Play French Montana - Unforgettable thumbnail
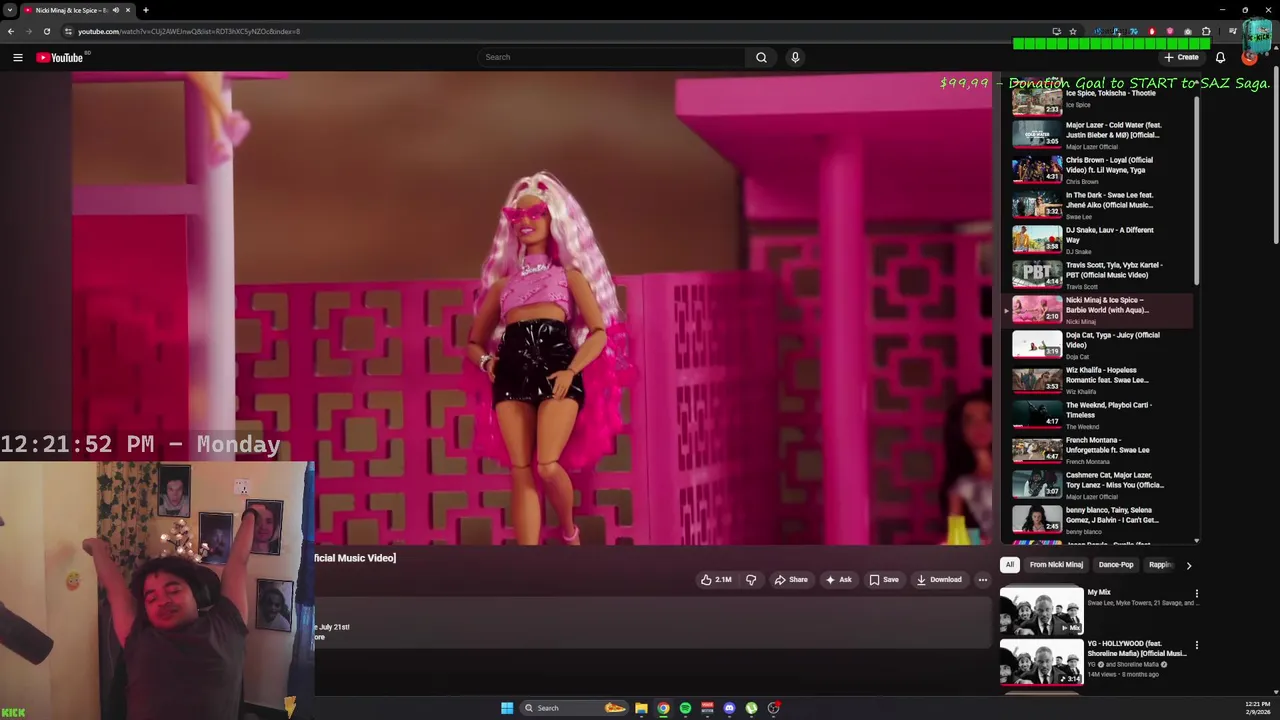The height and width of the screenshot is (720, 1280). pos(1037,449)
